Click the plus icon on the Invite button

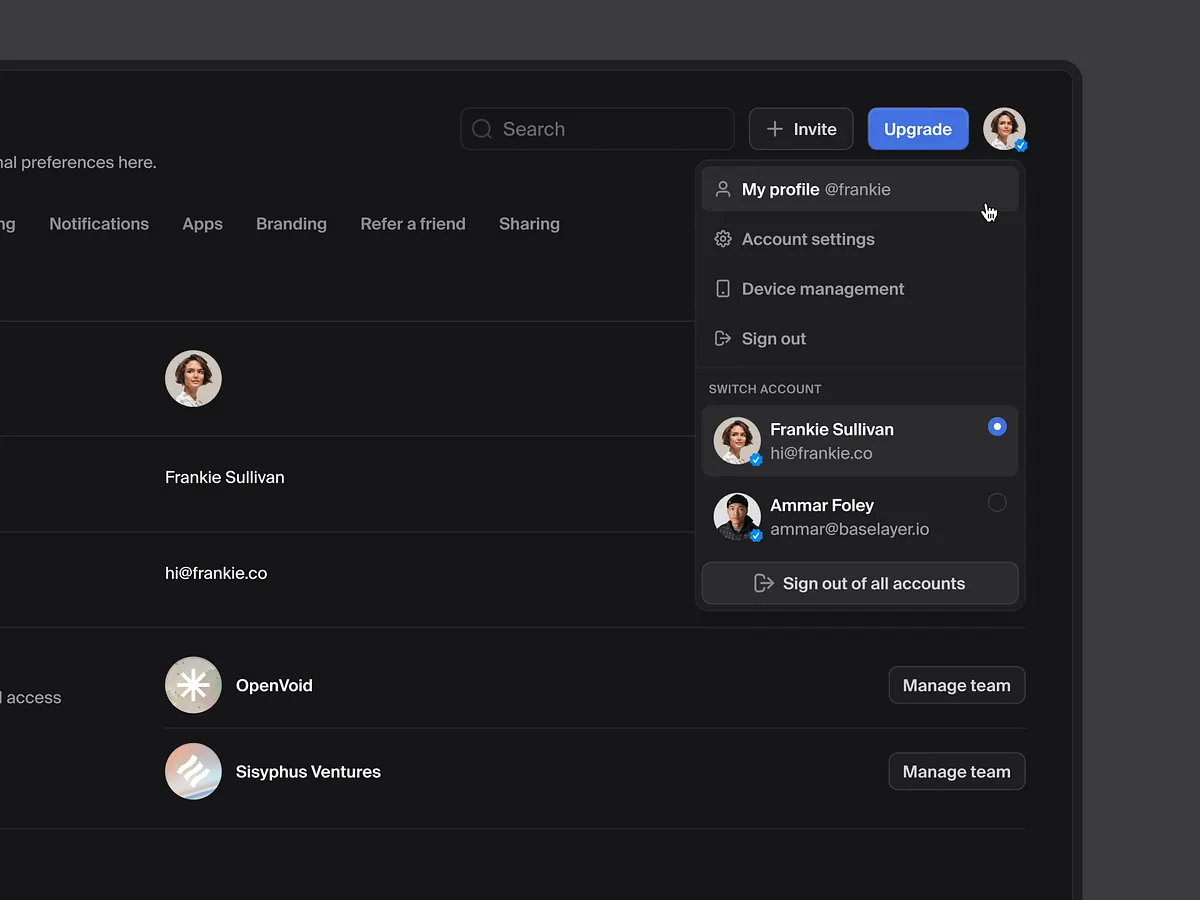click(774, 129)
